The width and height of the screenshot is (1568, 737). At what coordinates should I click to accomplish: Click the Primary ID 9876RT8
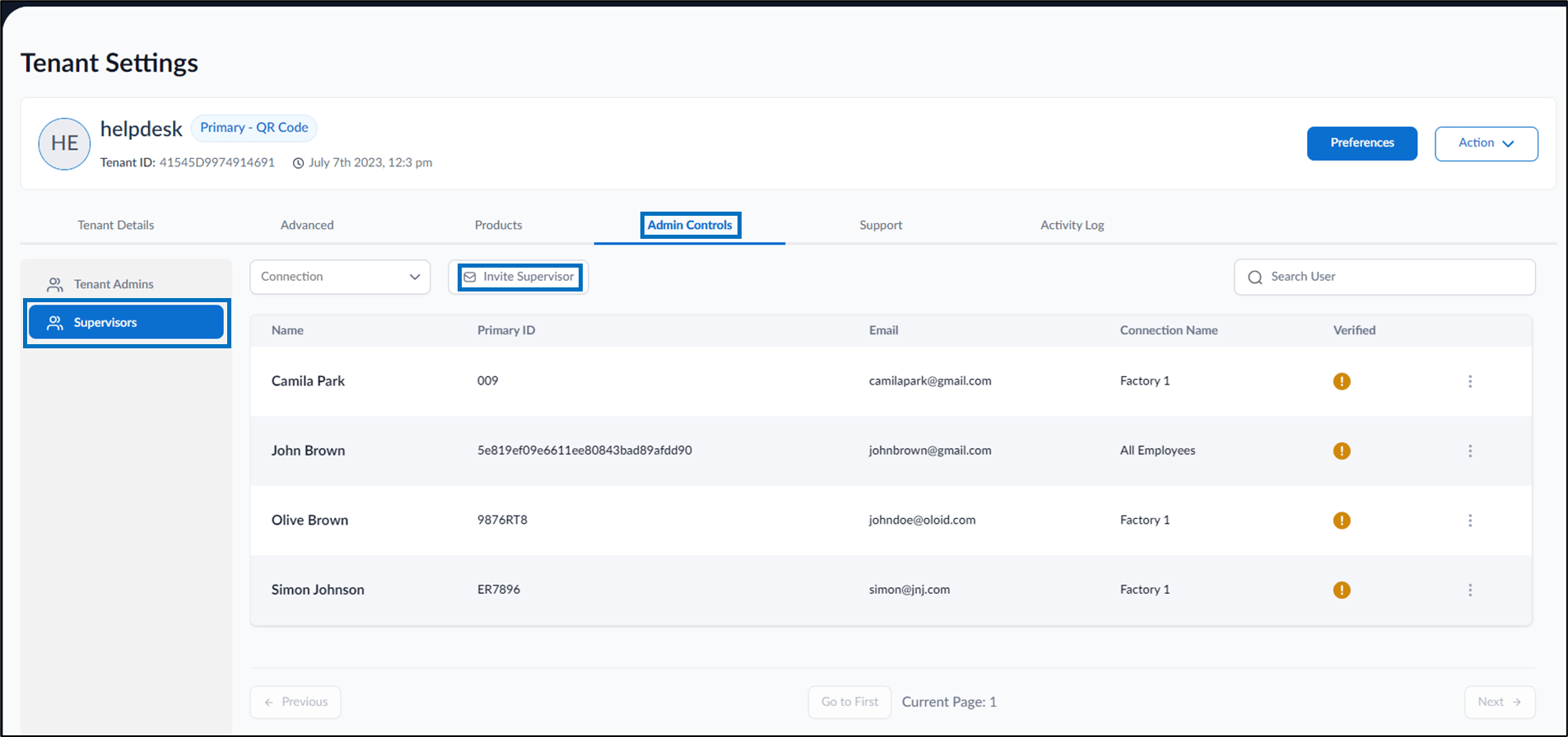point(502,520)
